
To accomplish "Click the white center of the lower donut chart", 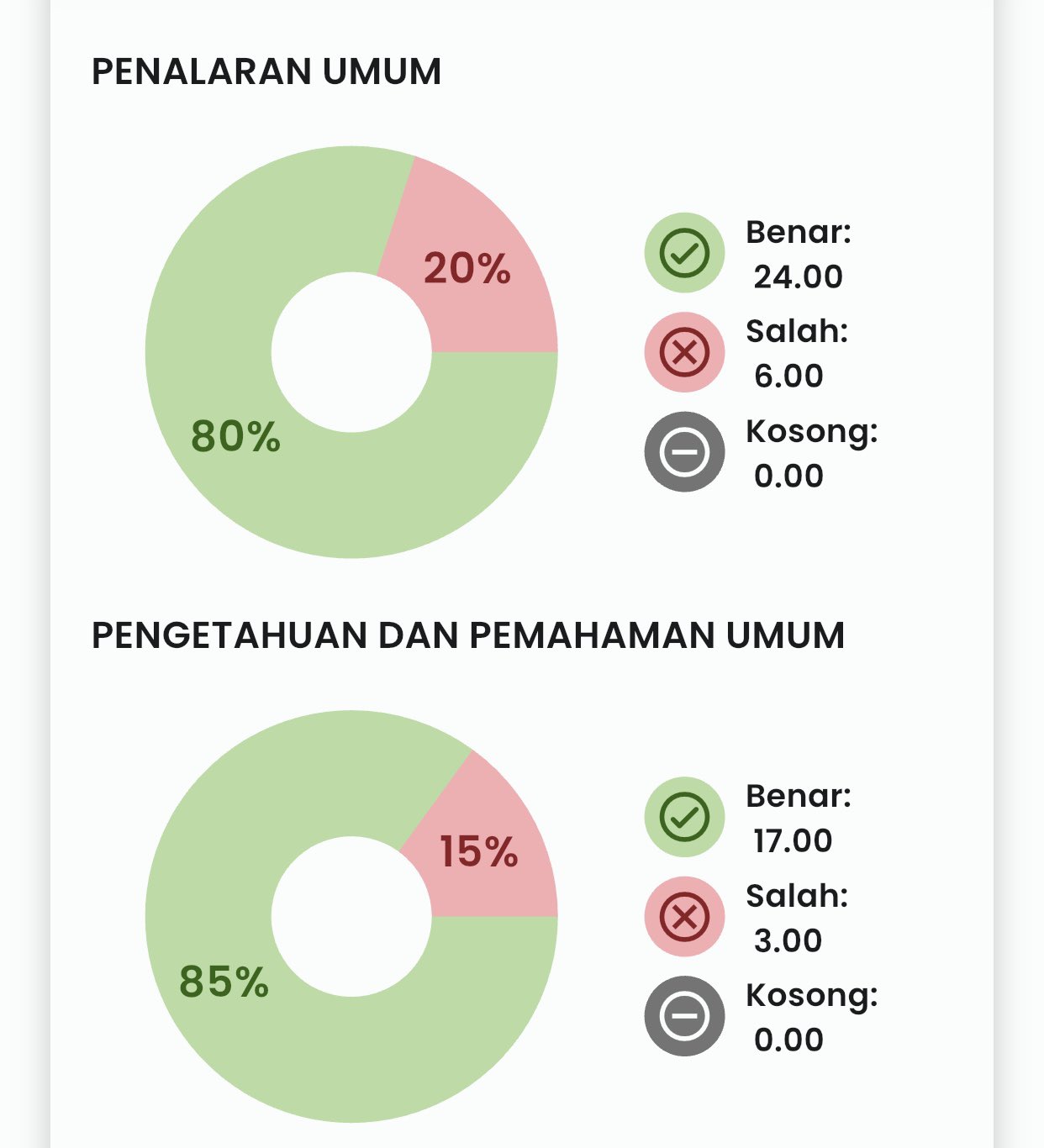I will (x=351, y=916).
